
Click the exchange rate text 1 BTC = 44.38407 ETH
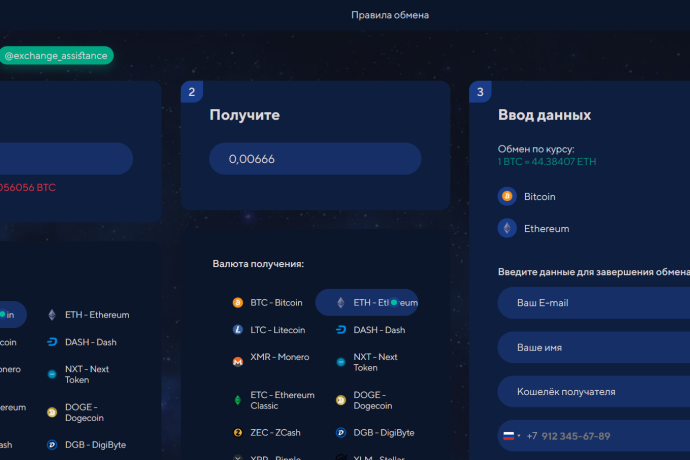click(x=547, y=162)
